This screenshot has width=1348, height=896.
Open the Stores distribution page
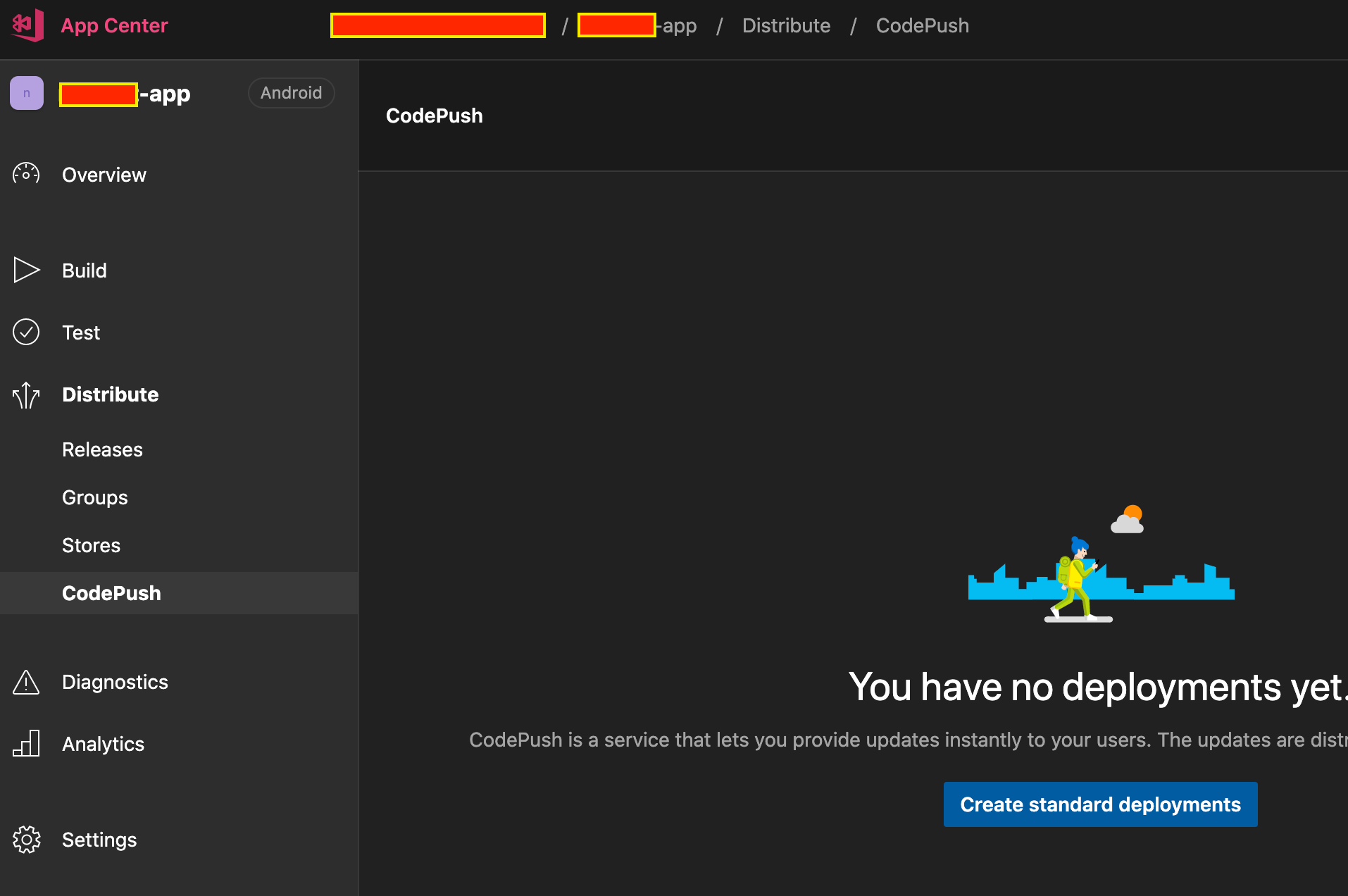(x=91, y=545)
